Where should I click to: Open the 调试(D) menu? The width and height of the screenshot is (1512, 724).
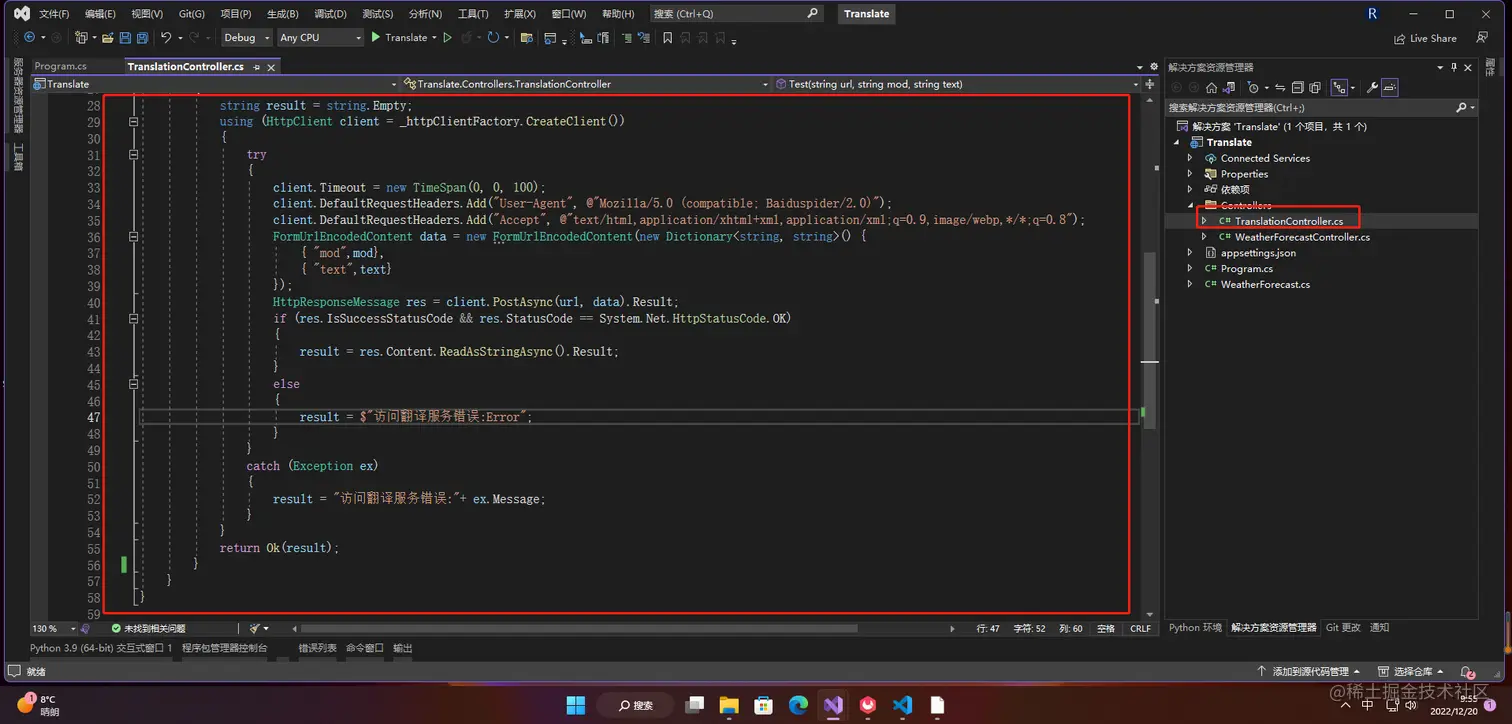click(x=330, y=14)
